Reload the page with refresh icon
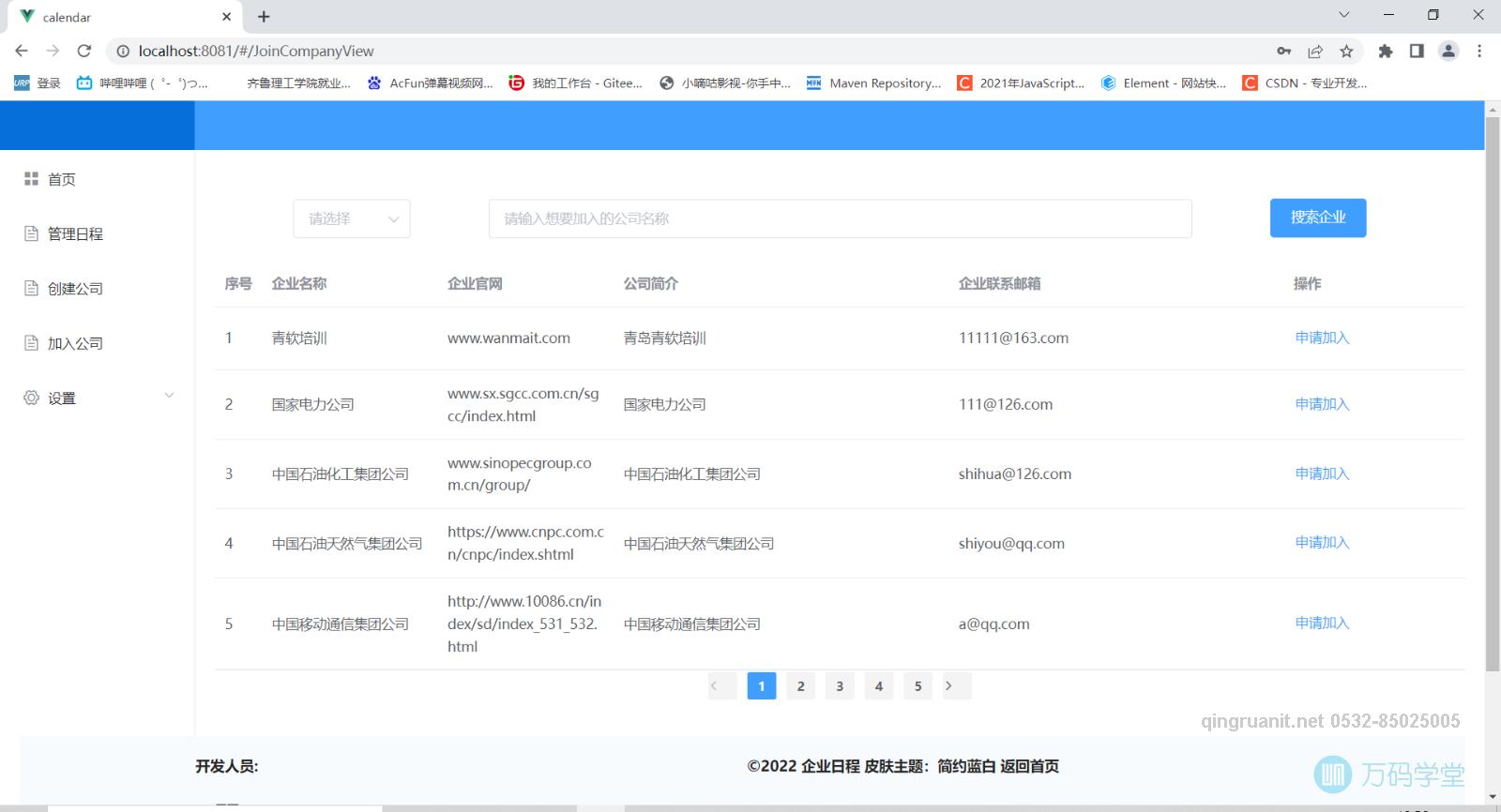 coord(84,51)
